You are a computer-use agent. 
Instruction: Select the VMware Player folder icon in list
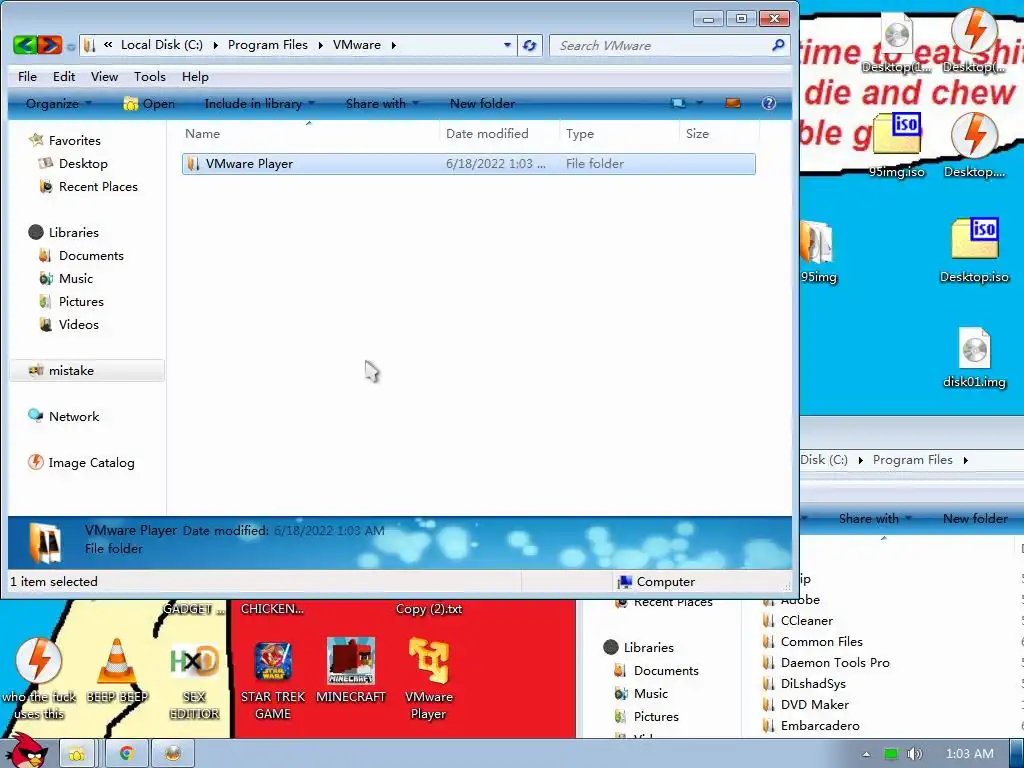click(x=193, y=164)
